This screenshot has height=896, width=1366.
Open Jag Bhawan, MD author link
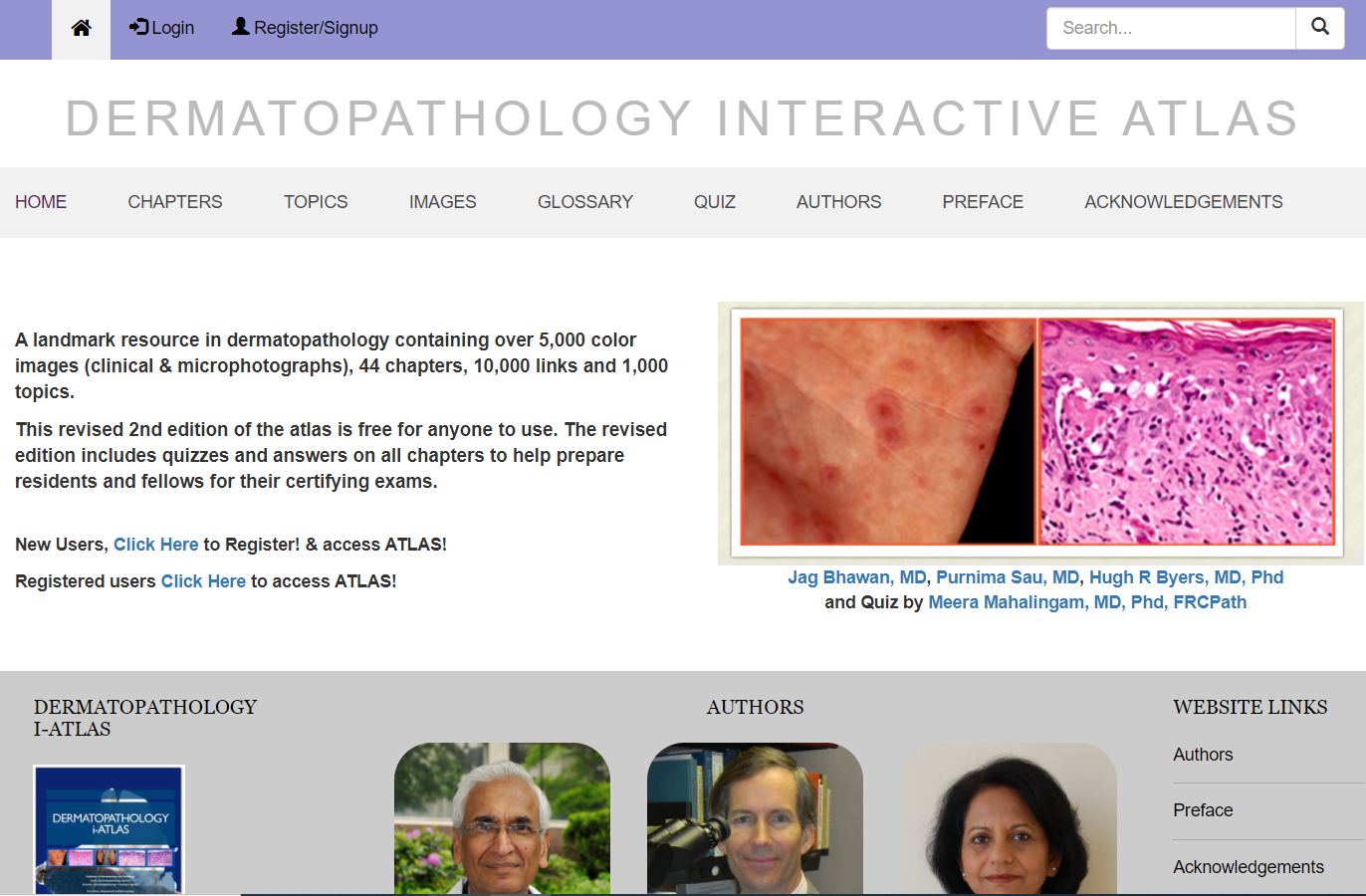click(x=856, y=577)
